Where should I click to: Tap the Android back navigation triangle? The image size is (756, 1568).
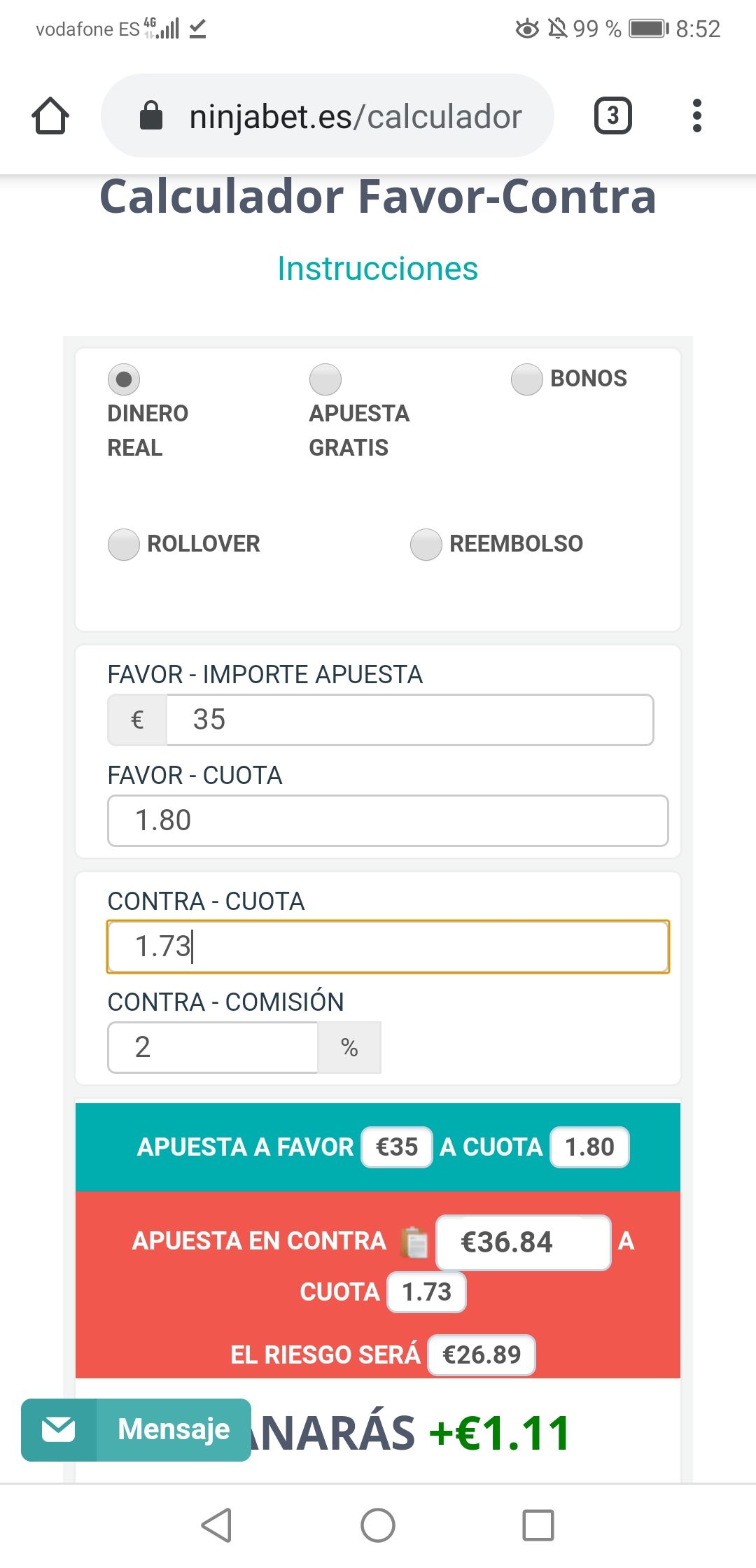click(217, 1525)
